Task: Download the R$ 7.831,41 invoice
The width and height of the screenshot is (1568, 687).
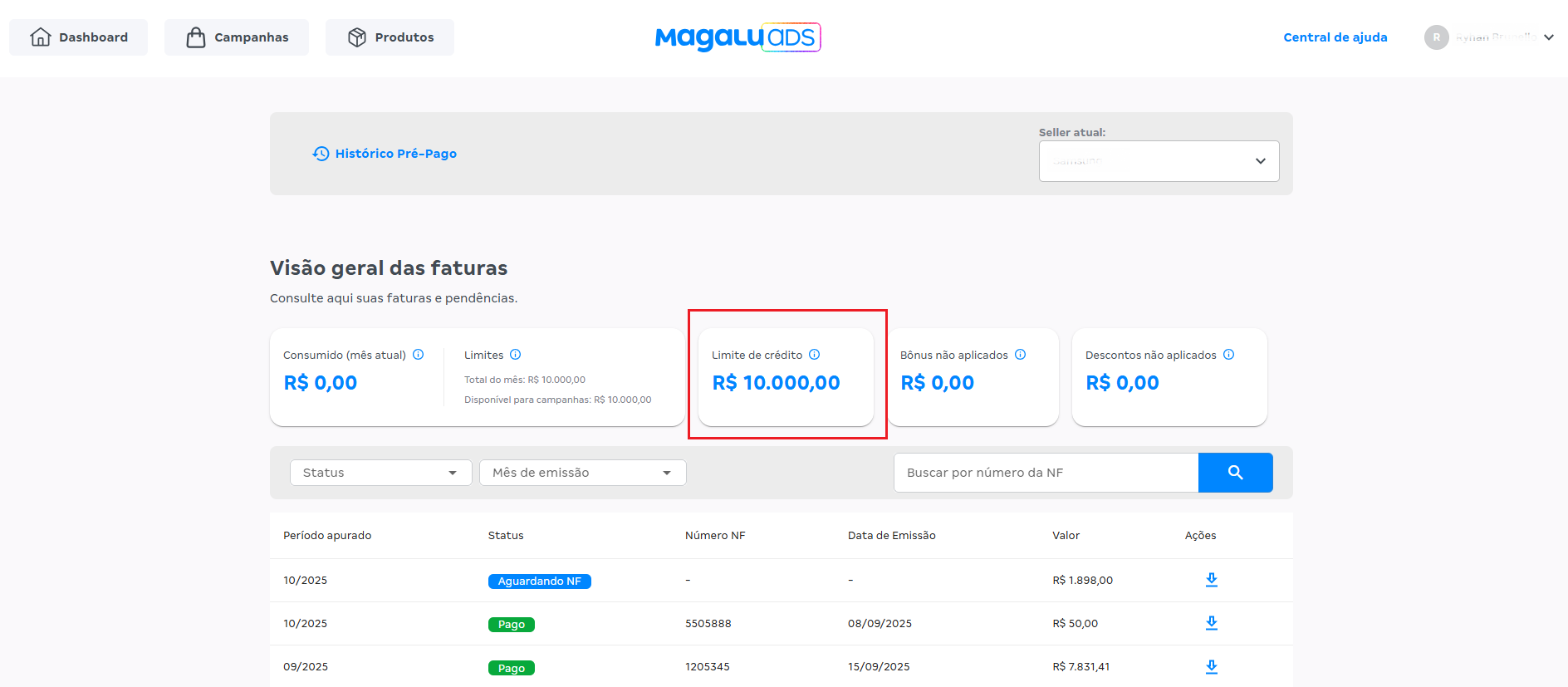Action: pyautogui.click(x=1212, y=666)
